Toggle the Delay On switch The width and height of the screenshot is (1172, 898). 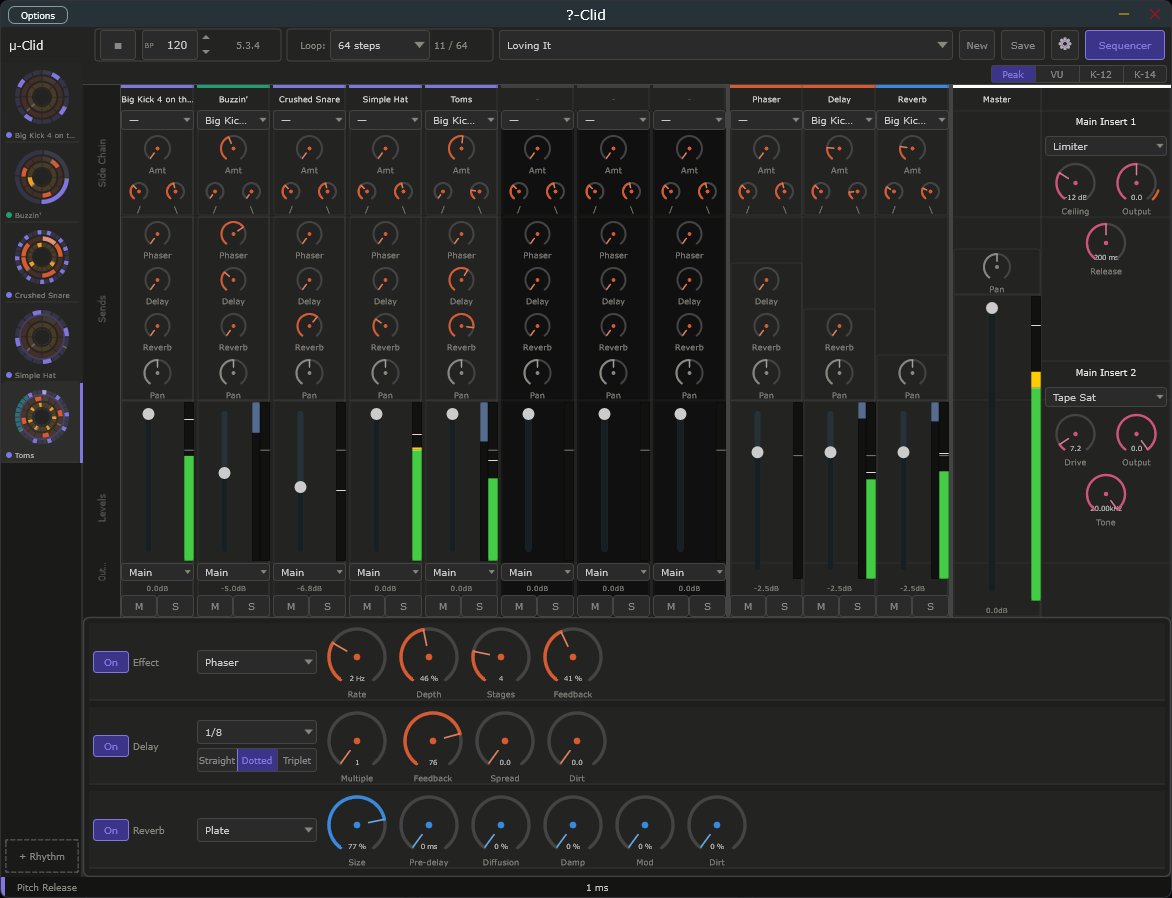111,746
